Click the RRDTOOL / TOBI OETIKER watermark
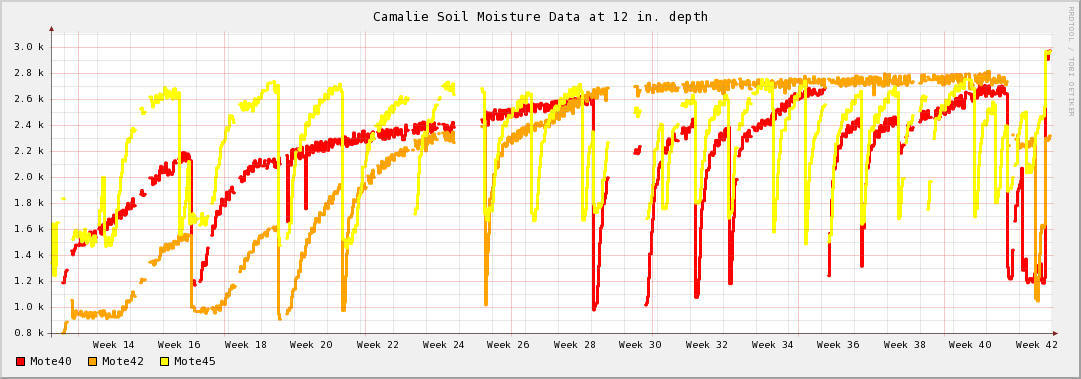The image size is (1081, 379). pyautogui.click(x=1070, y=61)
